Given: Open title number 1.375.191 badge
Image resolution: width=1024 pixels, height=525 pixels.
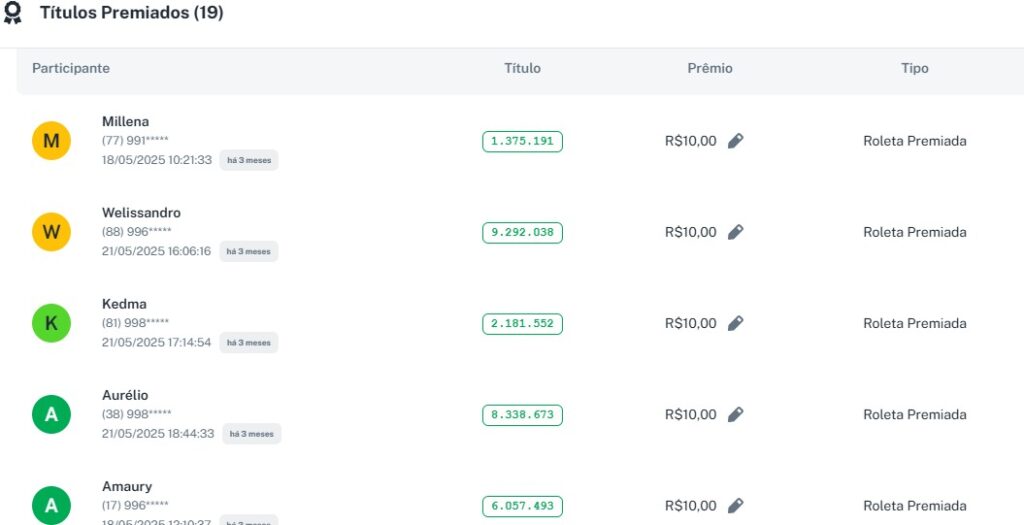Looking at the screenshot, I should (x=522, y=141).
